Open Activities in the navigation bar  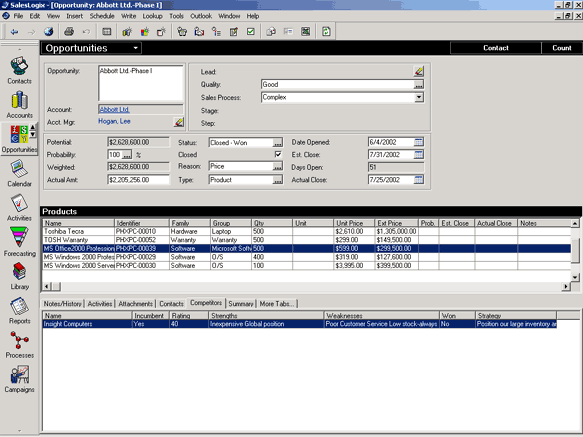(19, 208)
